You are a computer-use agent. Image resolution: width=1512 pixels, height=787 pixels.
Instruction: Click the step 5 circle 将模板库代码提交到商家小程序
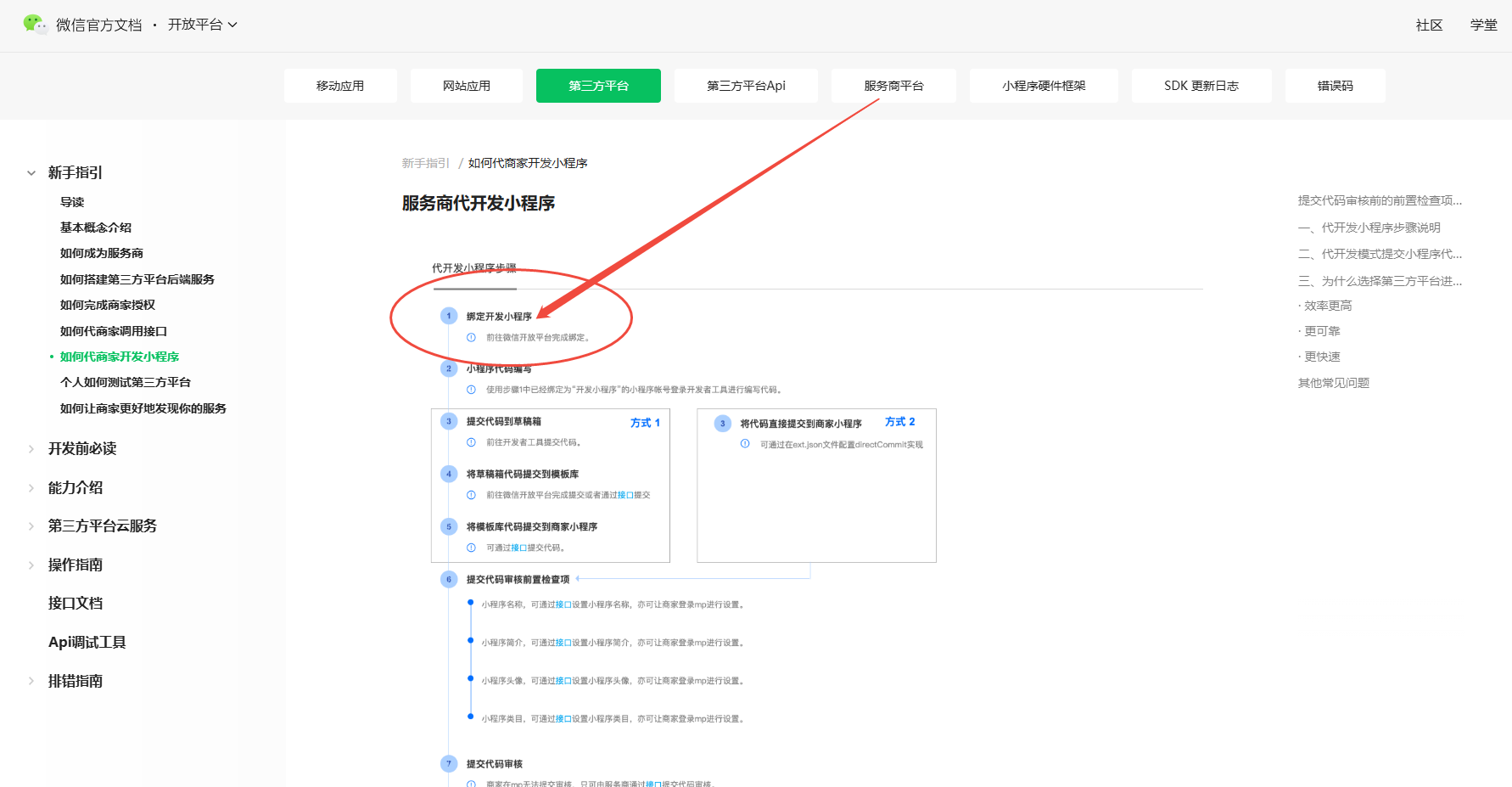(x=449, y=526)
